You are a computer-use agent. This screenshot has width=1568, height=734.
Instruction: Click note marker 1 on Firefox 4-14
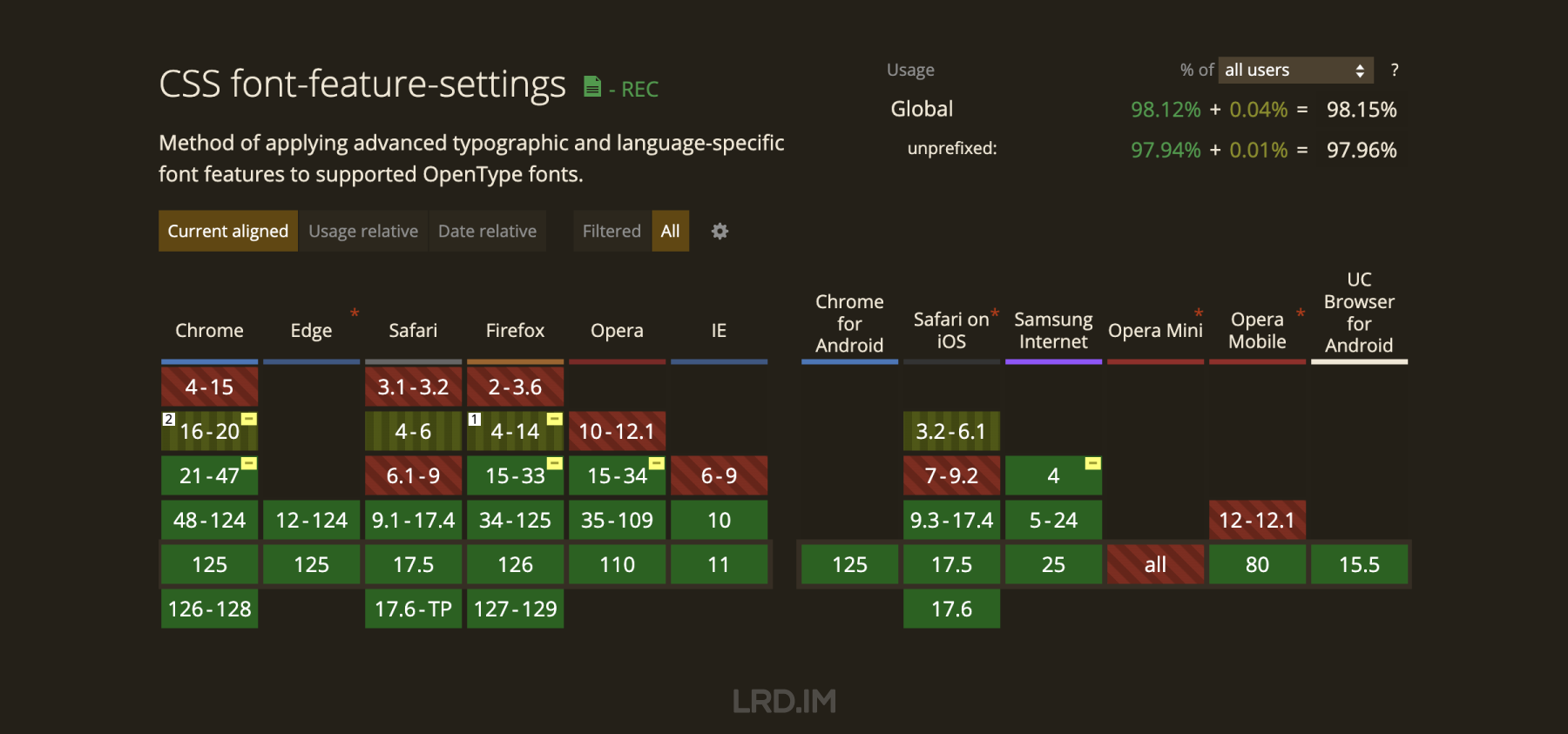474,419
